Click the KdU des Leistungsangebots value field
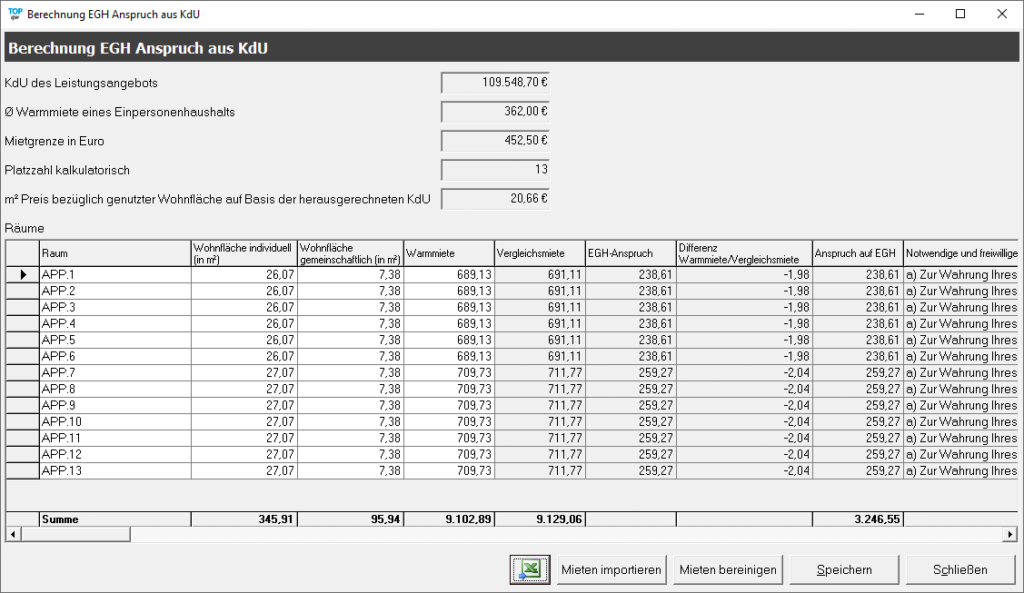This screenshot has width=1024, height=593. [x=496, y=83]
